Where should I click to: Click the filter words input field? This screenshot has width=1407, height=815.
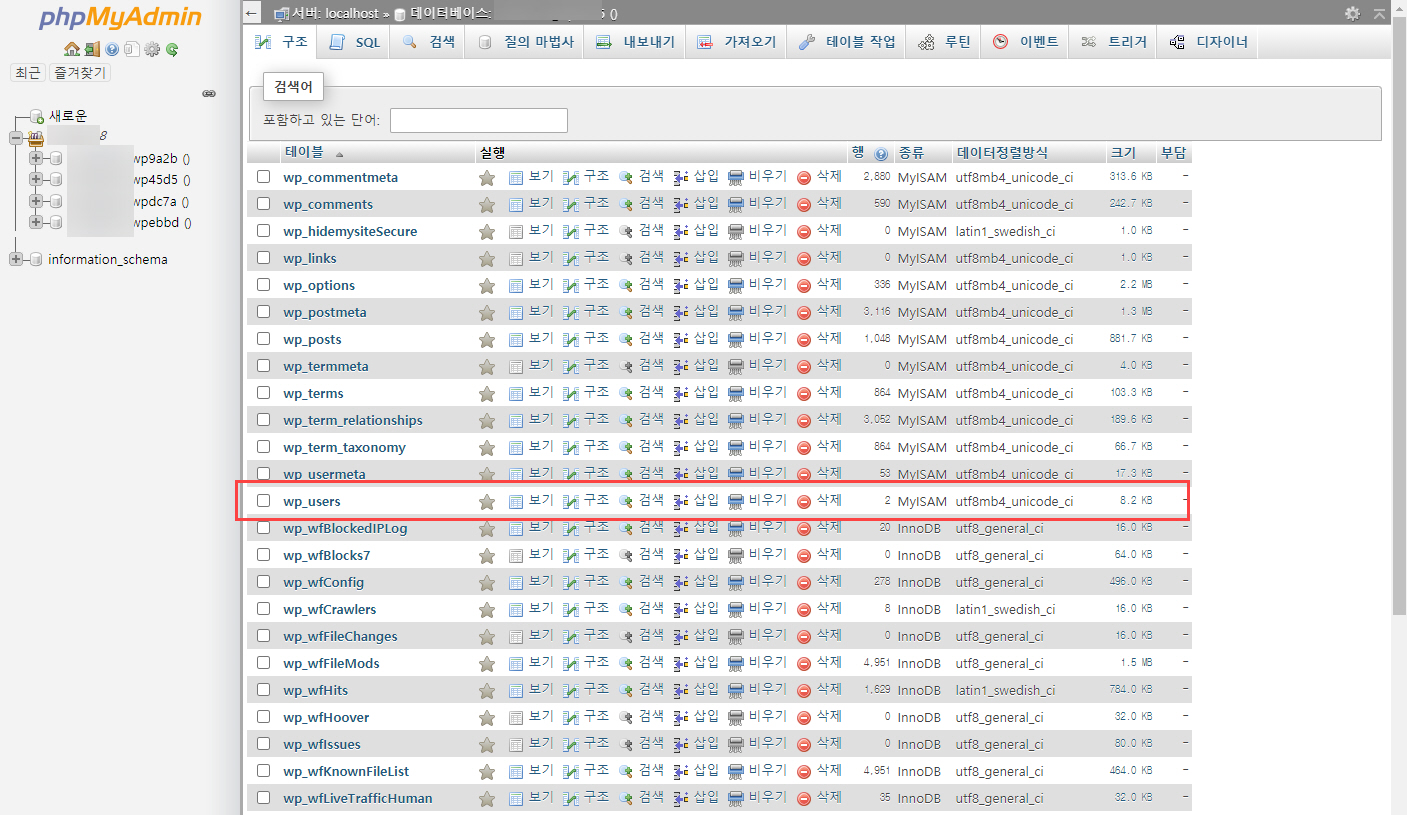[x=479, y=120]
